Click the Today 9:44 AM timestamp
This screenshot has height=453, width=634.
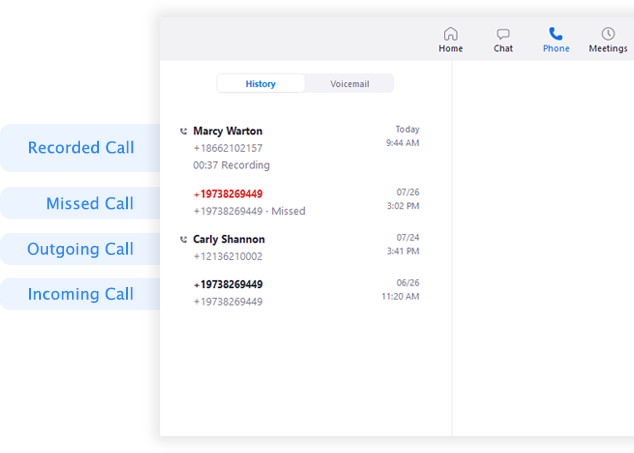(x=403, y=136)
